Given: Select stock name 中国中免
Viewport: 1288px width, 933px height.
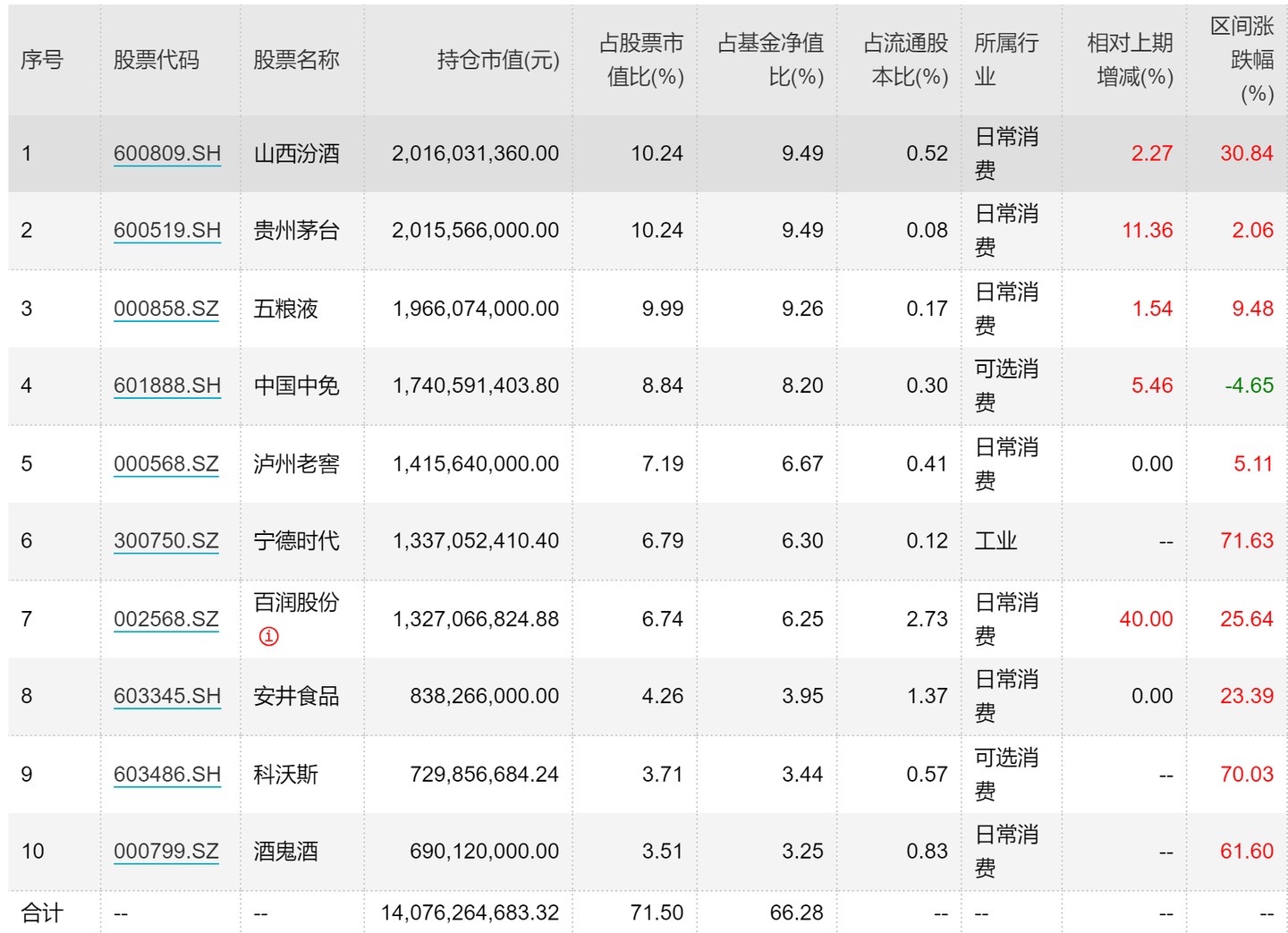Looking at the screenshot, I should [296, 386].
